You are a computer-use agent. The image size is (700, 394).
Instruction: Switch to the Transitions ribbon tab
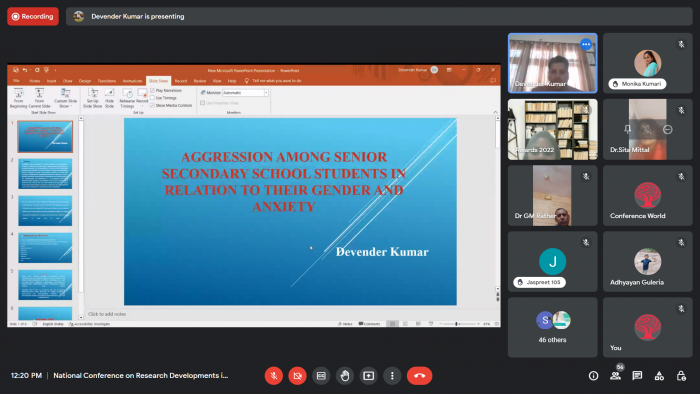pos(107,81)
